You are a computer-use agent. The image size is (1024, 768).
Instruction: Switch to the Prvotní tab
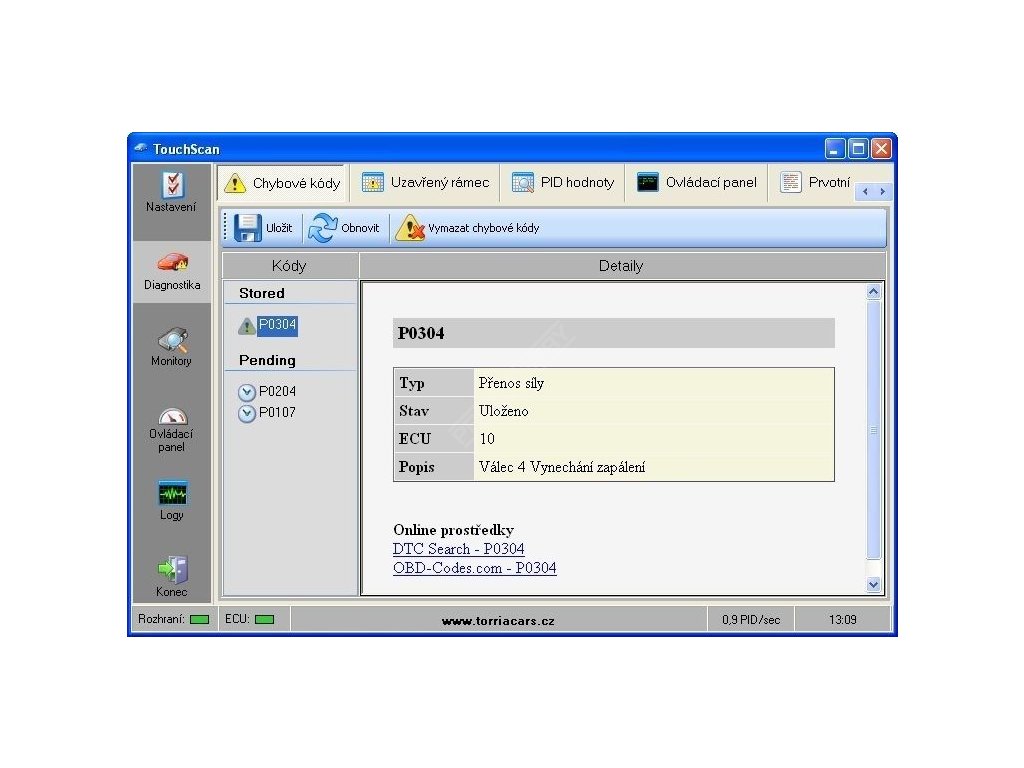click(815, 183)
